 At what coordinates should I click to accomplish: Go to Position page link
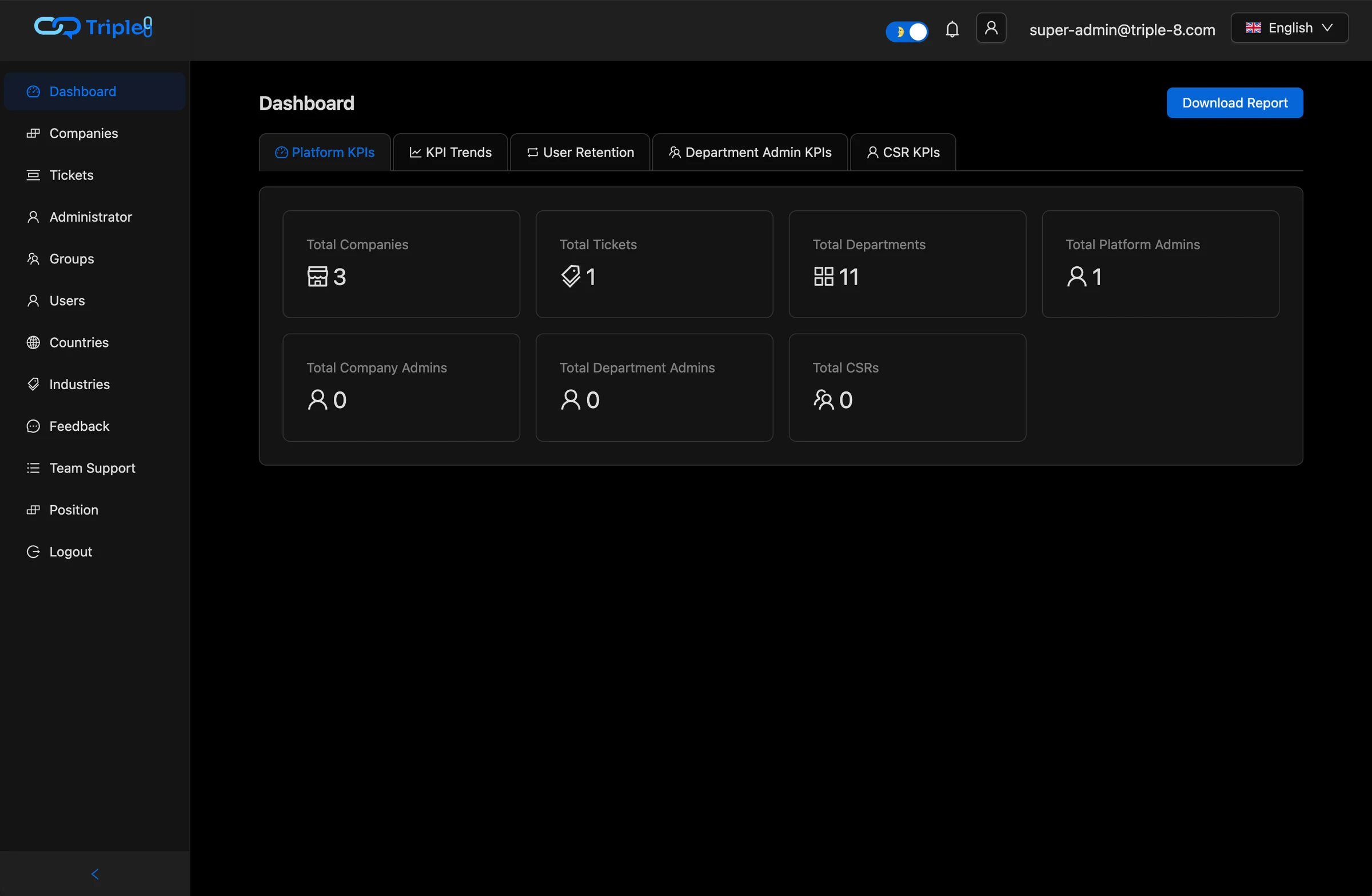94,510
